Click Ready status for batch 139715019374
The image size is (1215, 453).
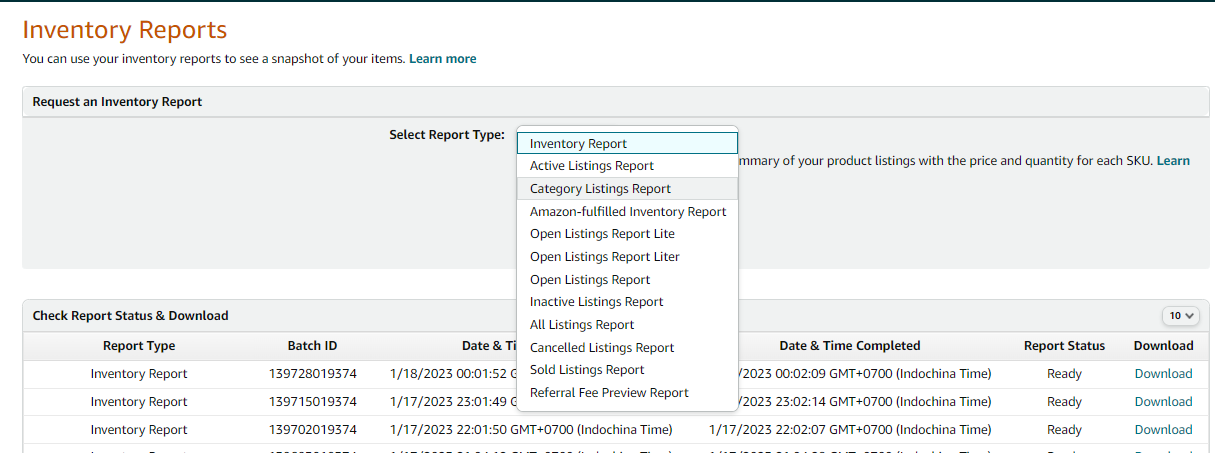pos(1064,402)
